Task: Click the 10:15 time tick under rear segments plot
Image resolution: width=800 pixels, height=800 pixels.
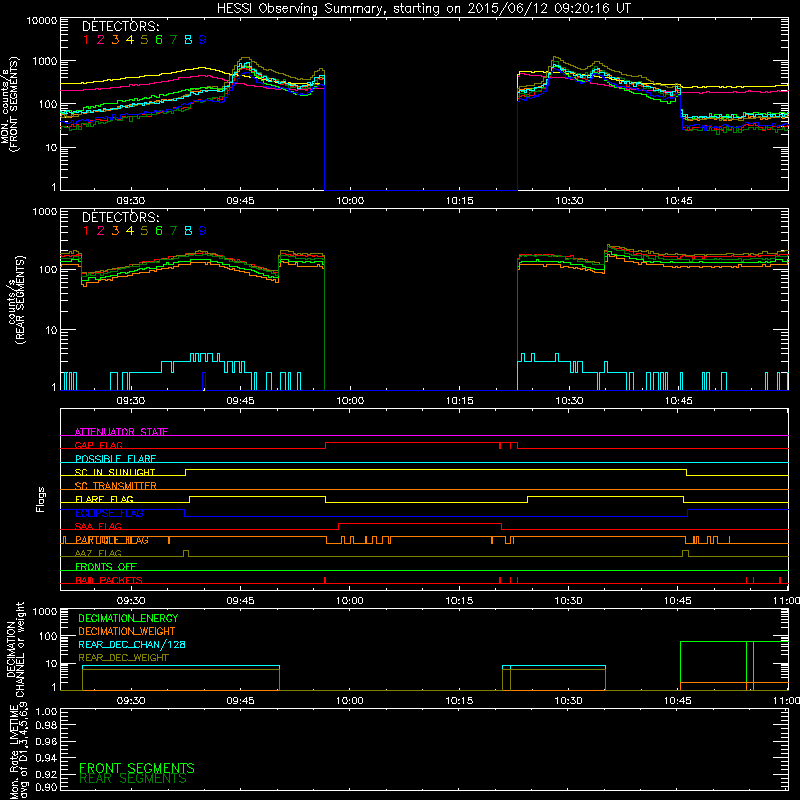Action: pos(460,401)
